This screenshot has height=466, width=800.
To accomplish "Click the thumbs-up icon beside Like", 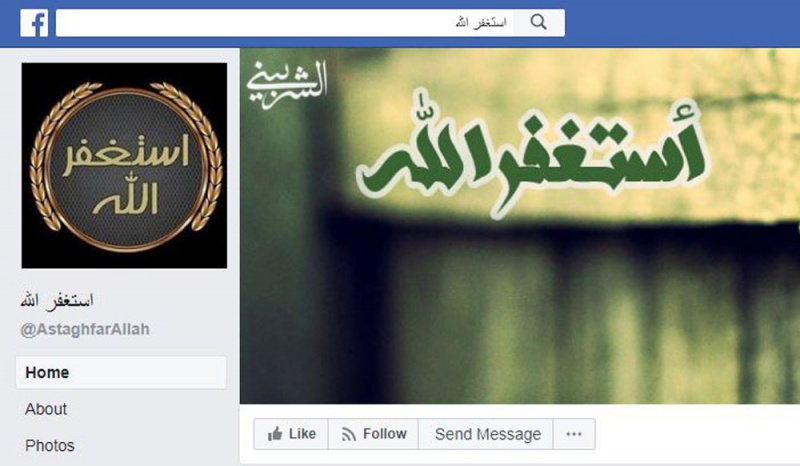I will 275,434.
